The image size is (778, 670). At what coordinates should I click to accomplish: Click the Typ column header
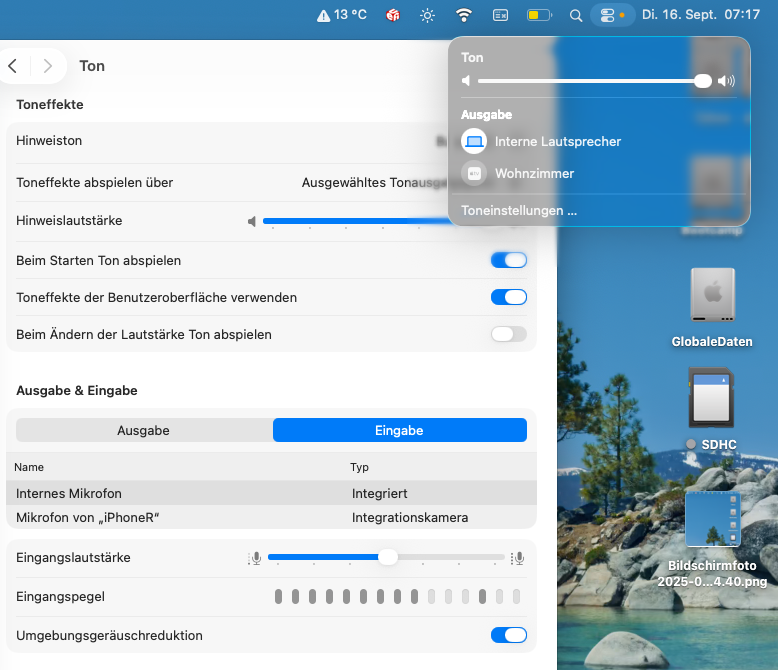[359, 467]
